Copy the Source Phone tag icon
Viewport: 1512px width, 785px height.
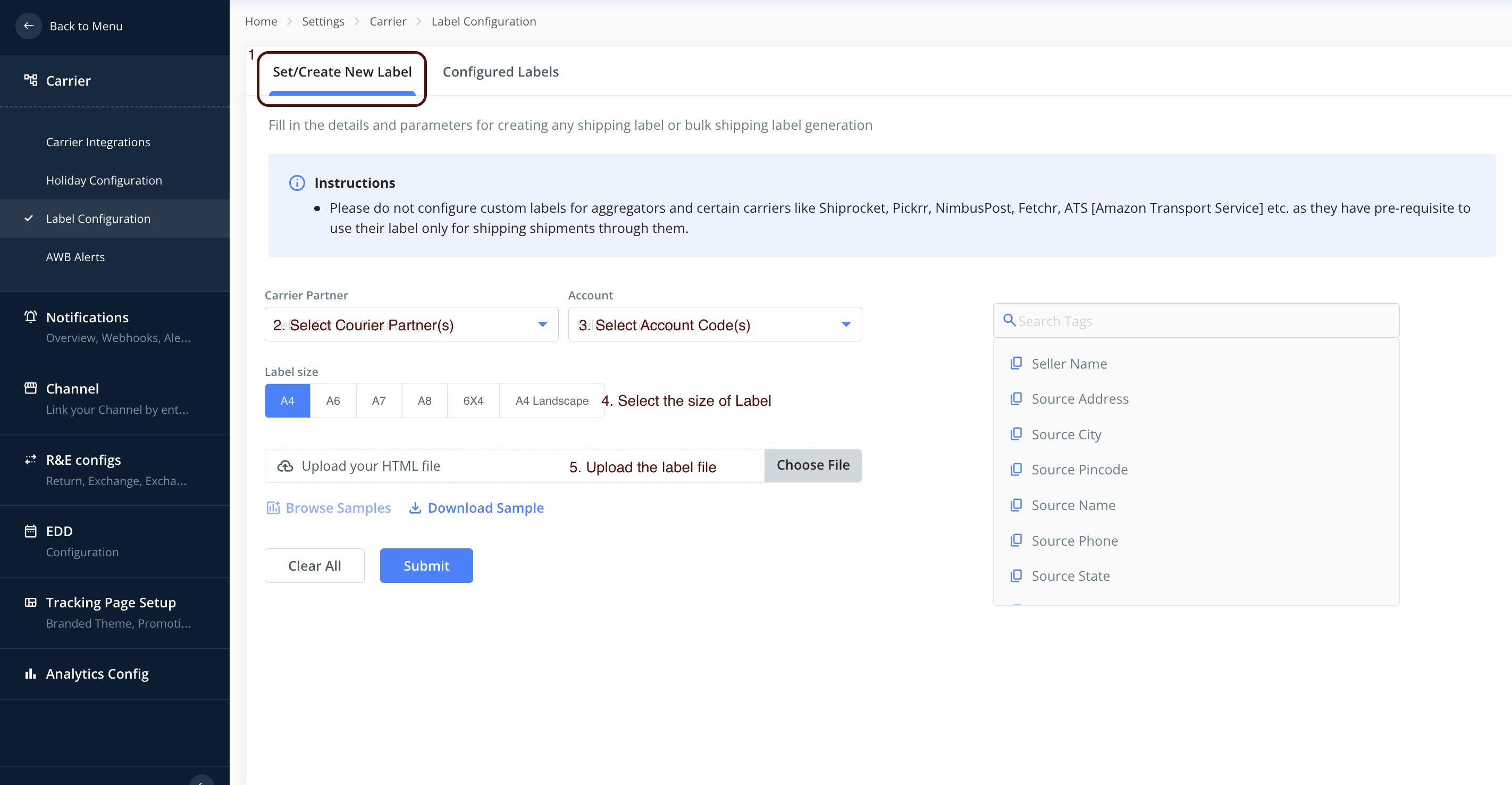(x=1016, y=540)
